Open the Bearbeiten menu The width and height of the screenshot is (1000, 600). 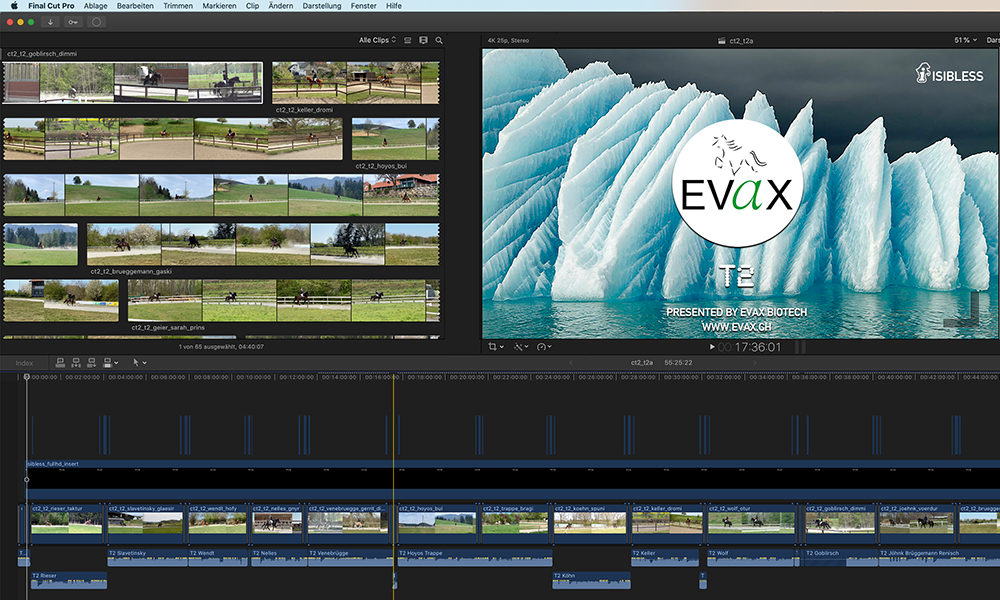coord(135,6)
